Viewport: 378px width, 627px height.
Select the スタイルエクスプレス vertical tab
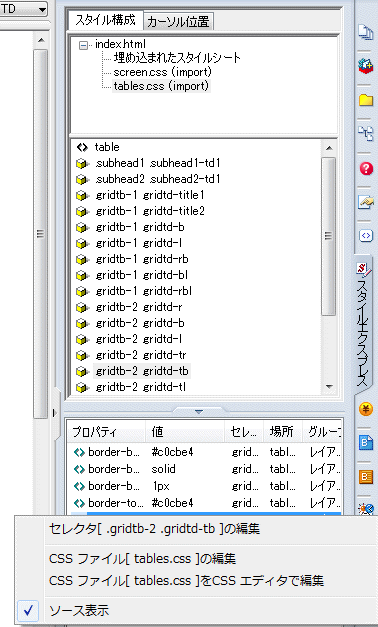click(363, 325)
